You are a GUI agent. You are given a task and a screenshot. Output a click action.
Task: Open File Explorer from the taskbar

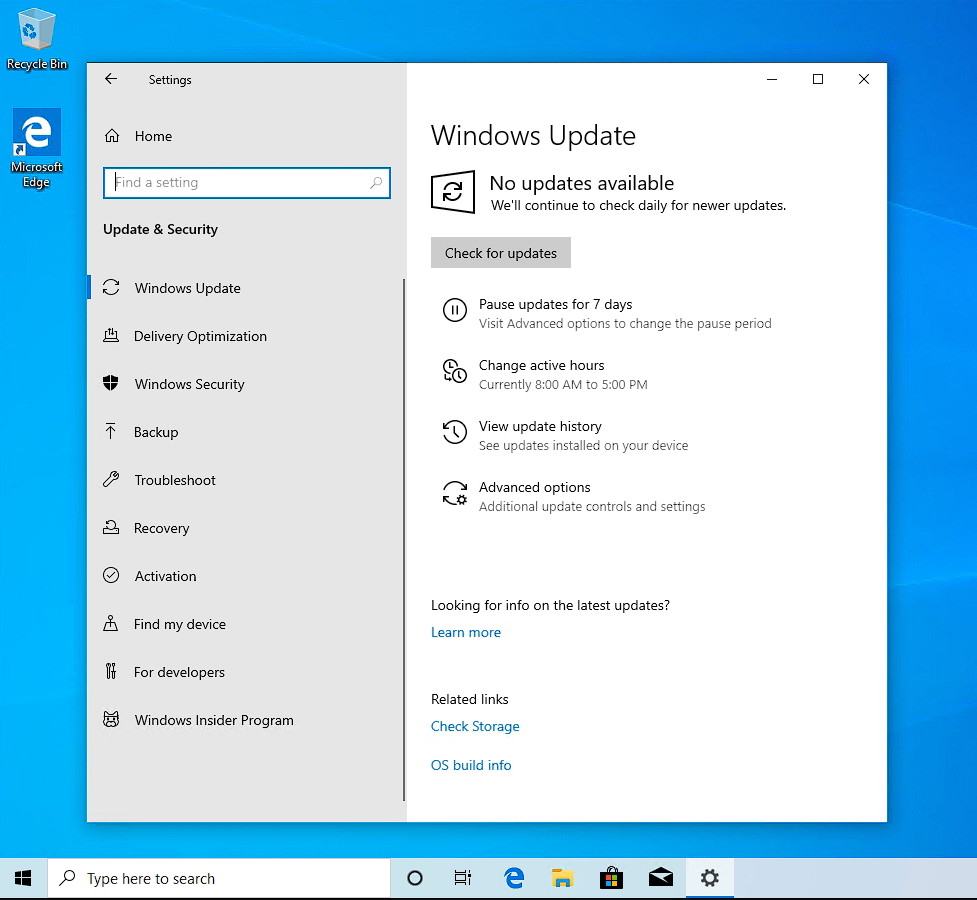(563, 878)
